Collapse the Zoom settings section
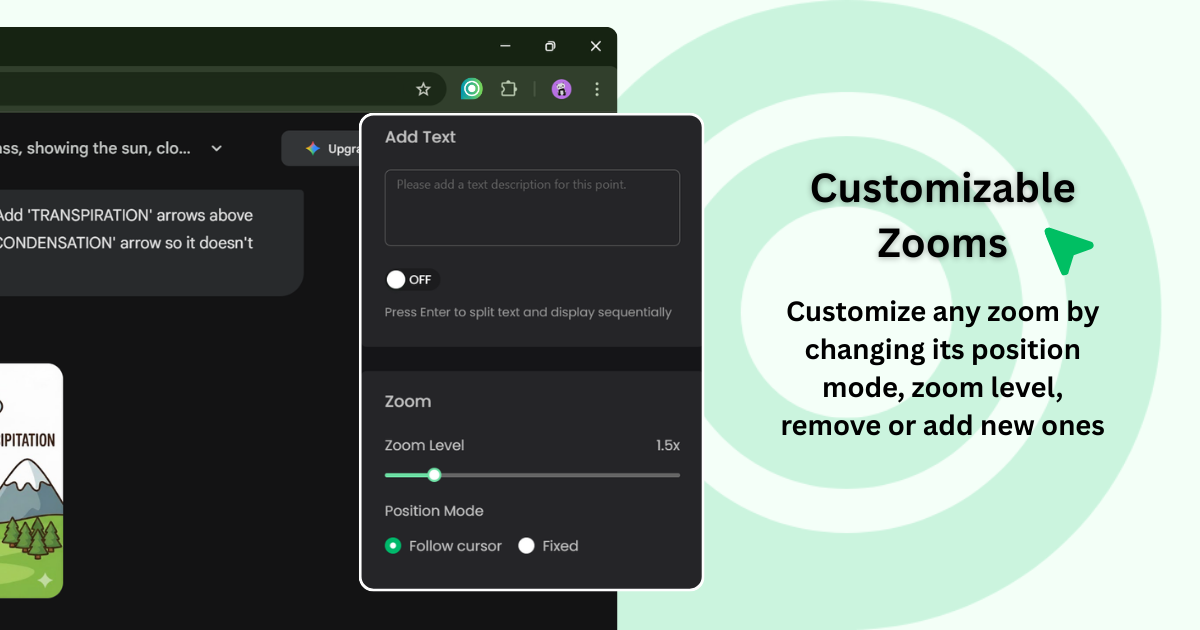Screen dimensions: 1200x630 point(407,401)
